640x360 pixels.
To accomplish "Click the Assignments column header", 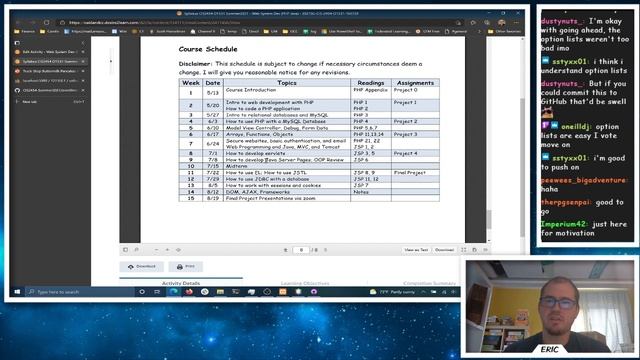I will (415, 83).
